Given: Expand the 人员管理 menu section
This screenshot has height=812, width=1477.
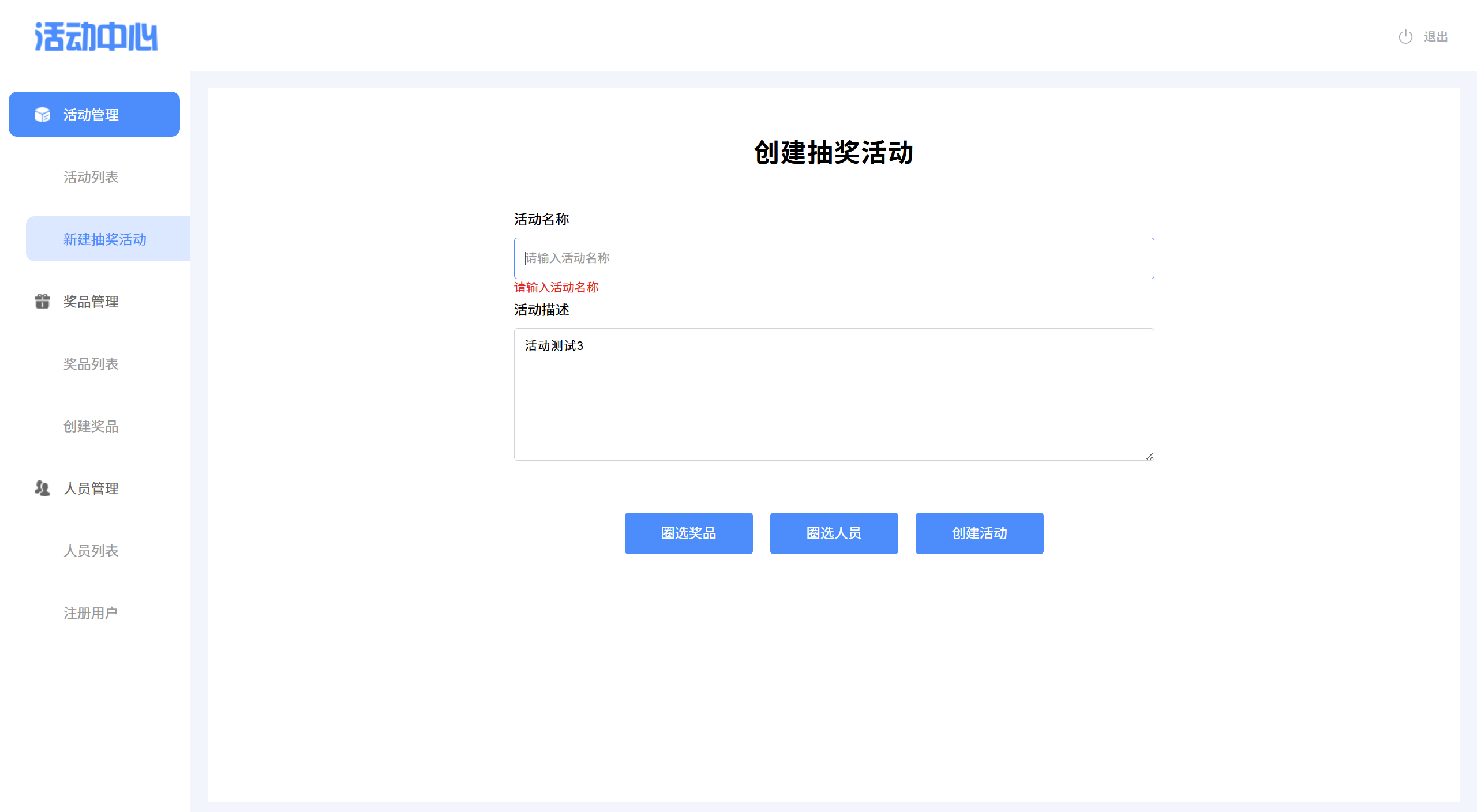Looking at the screenshot, I should pyautogui.click(x=91, y=488).
